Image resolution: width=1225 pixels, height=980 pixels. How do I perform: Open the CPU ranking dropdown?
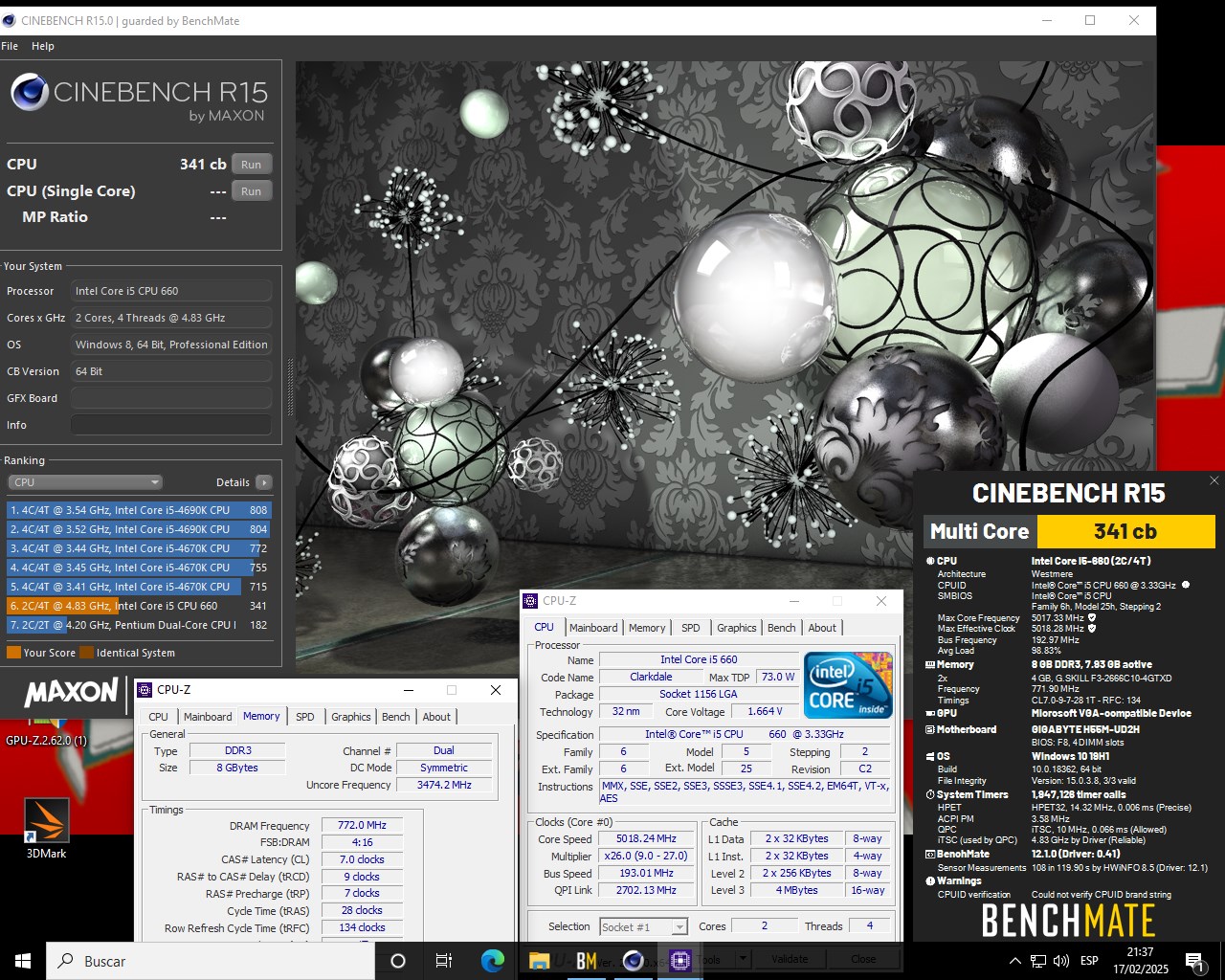85,482
